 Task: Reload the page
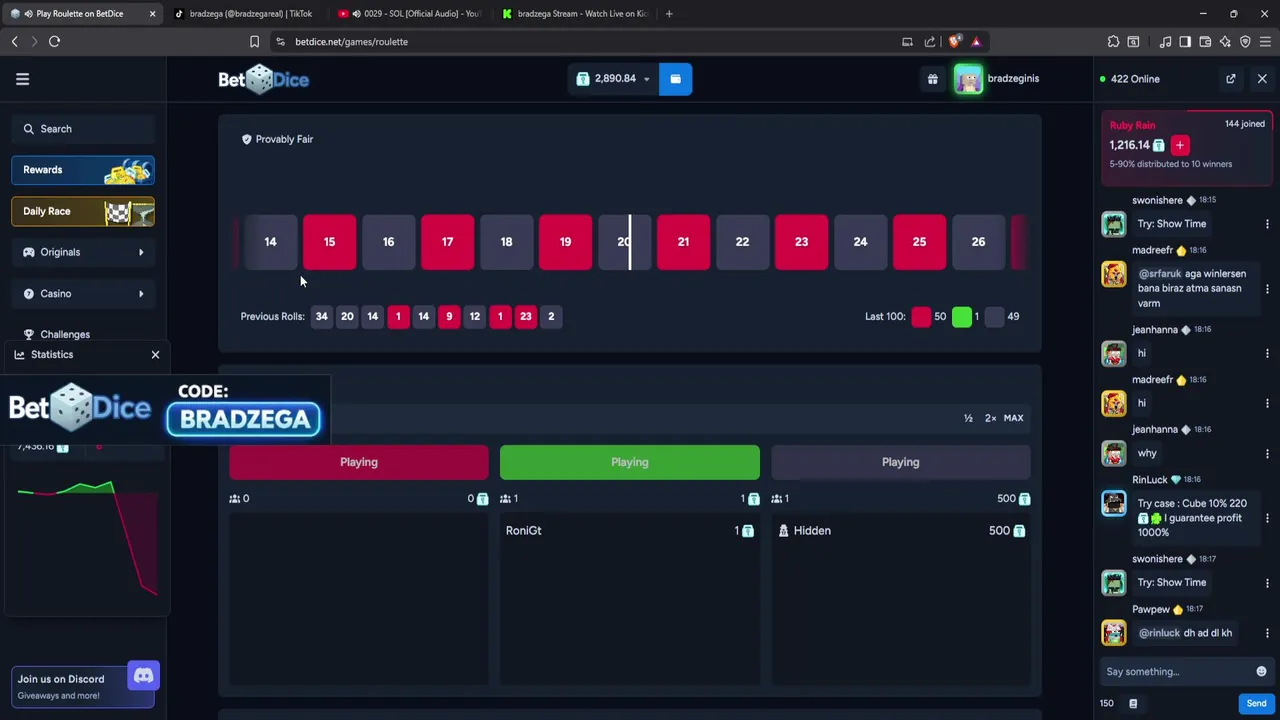coord(54,42)
